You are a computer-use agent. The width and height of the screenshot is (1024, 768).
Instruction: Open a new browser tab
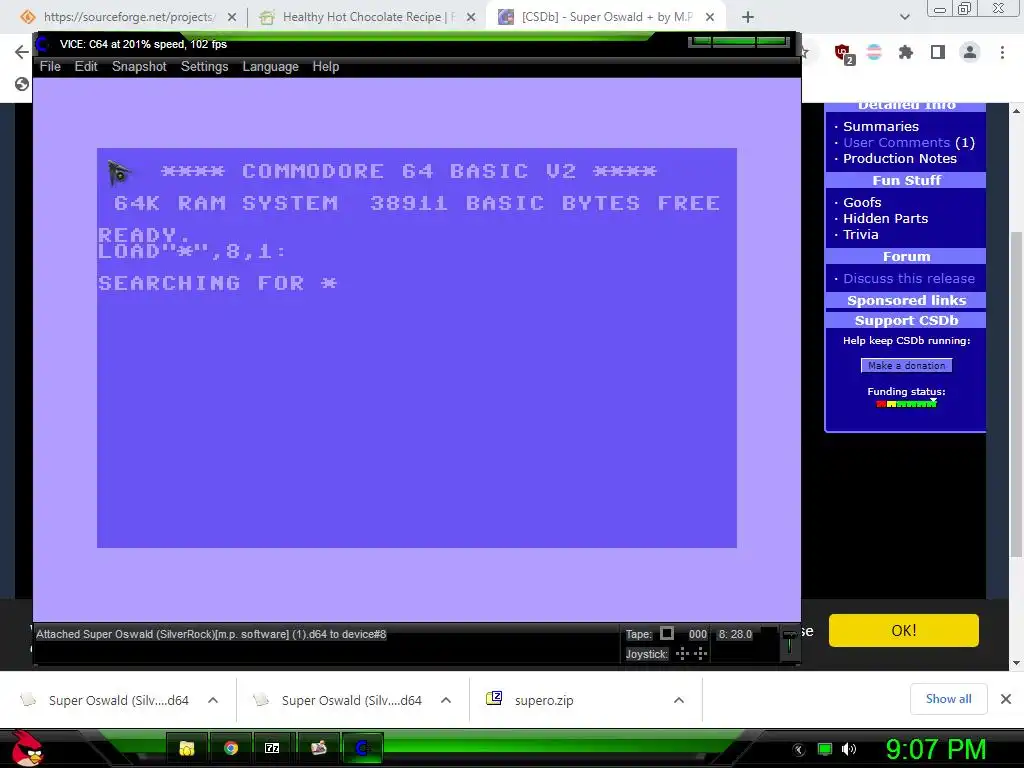point(748,17)
